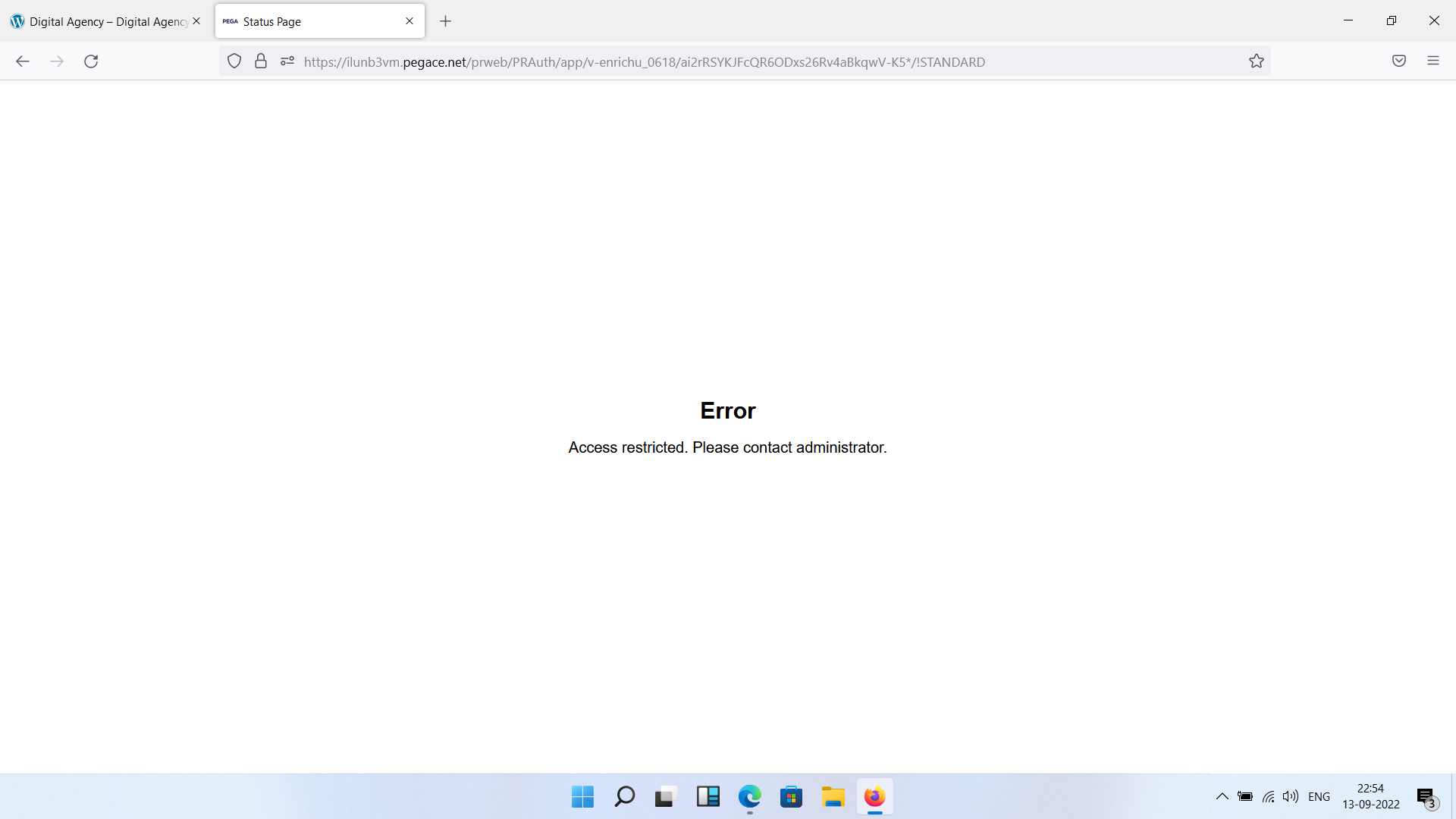Launch Microsoft Edge from taskbar
The width and height of the screenshot is (1456, 819).
coord(749,797)
